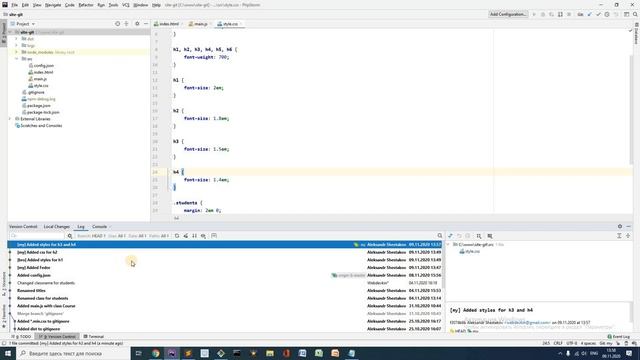This screenshot has width=640, height=360.
Task: Select .gitignore in project tree
Action: point(36,92)
